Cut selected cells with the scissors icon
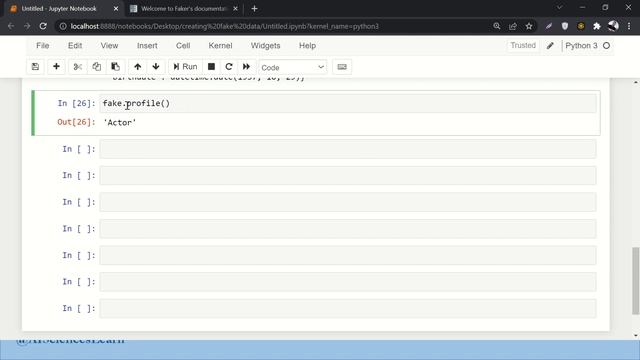Screen dimensions: 640x360 78,67
